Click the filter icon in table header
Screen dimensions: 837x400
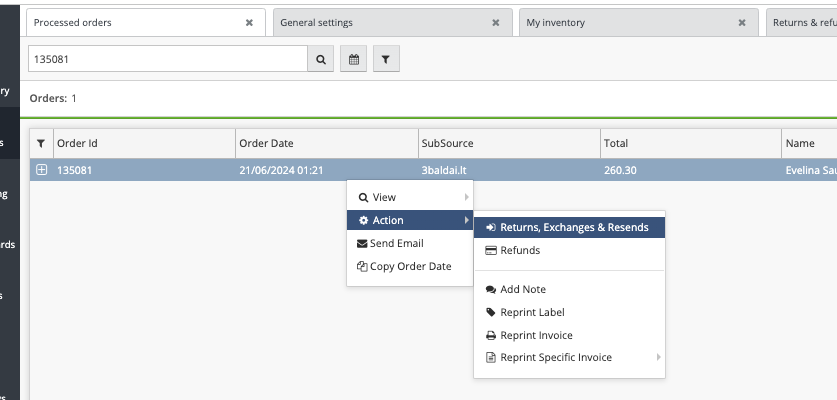pyautogui.click(x=41, y=144)
